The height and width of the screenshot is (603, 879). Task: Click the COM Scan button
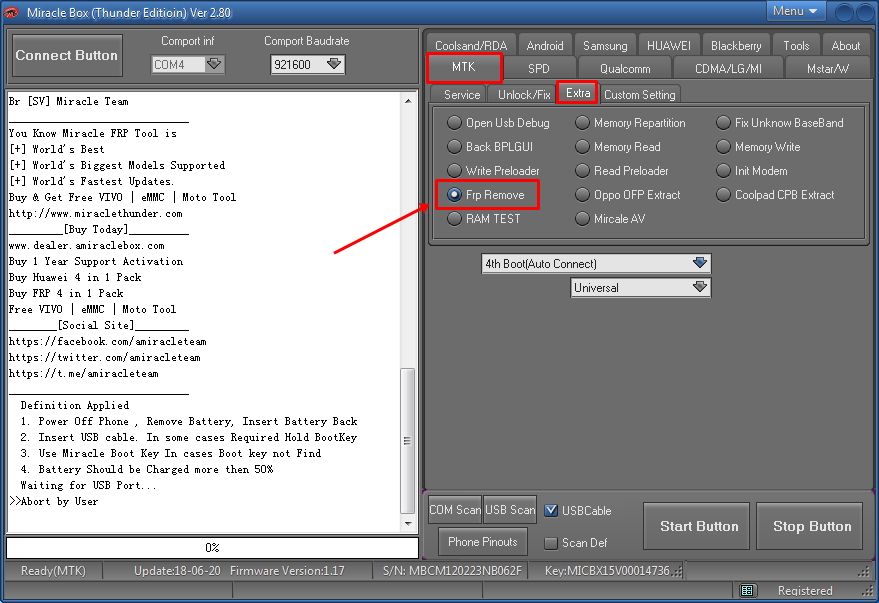coord(455,510)
